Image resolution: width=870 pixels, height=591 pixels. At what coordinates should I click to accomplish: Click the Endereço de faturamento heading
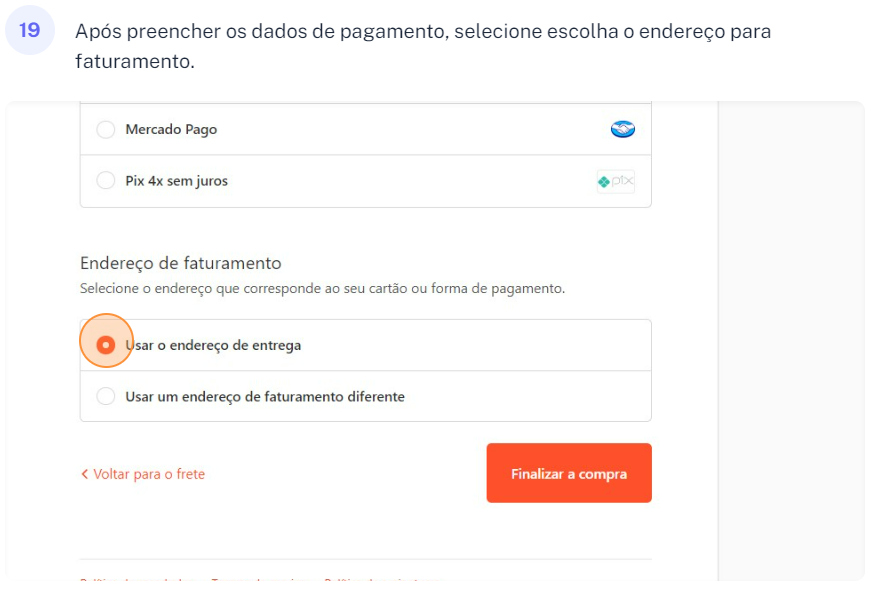(x=181, y=263)
